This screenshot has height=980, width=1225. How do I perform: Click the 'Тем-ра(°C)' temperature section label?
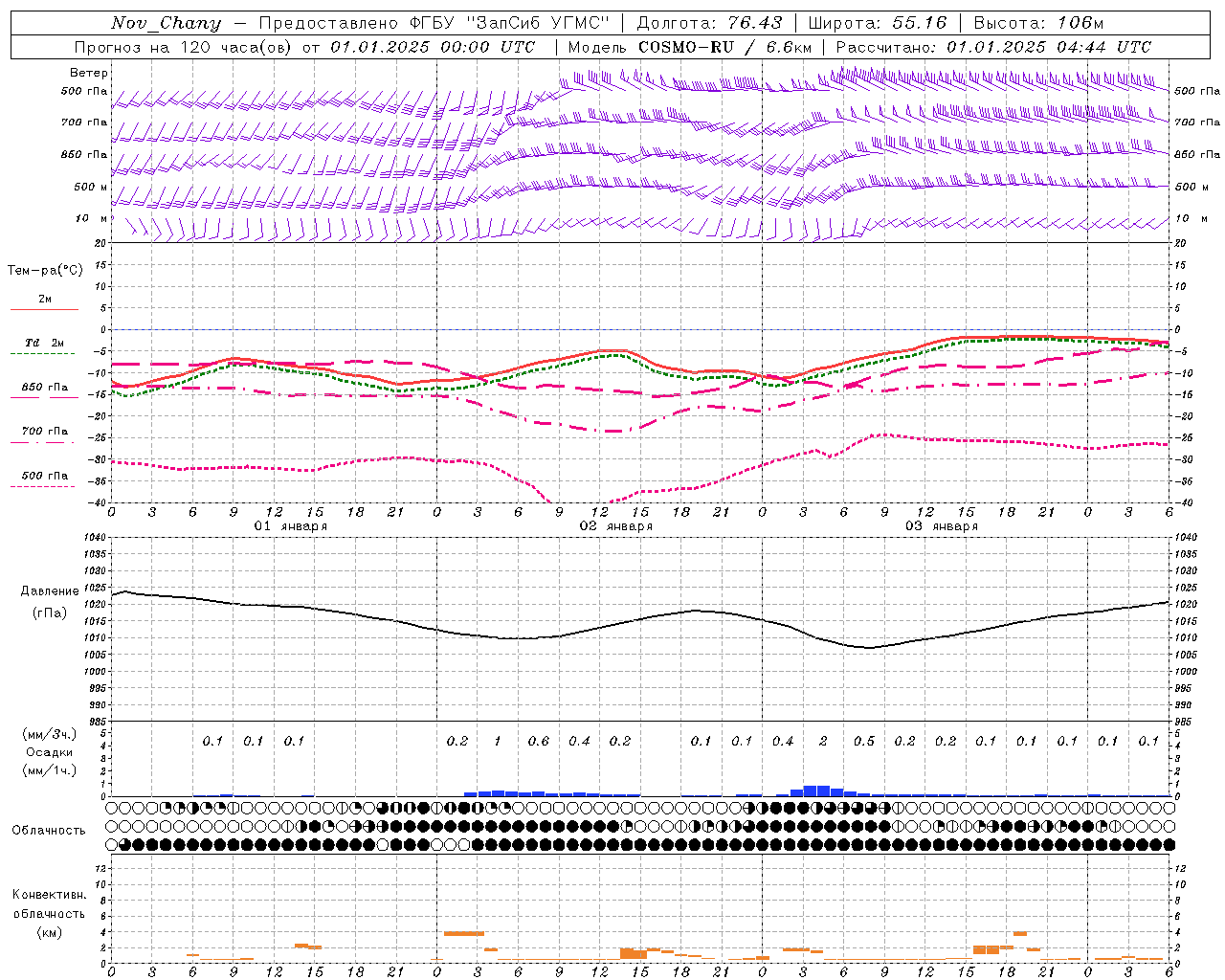[x=45, y=271]
